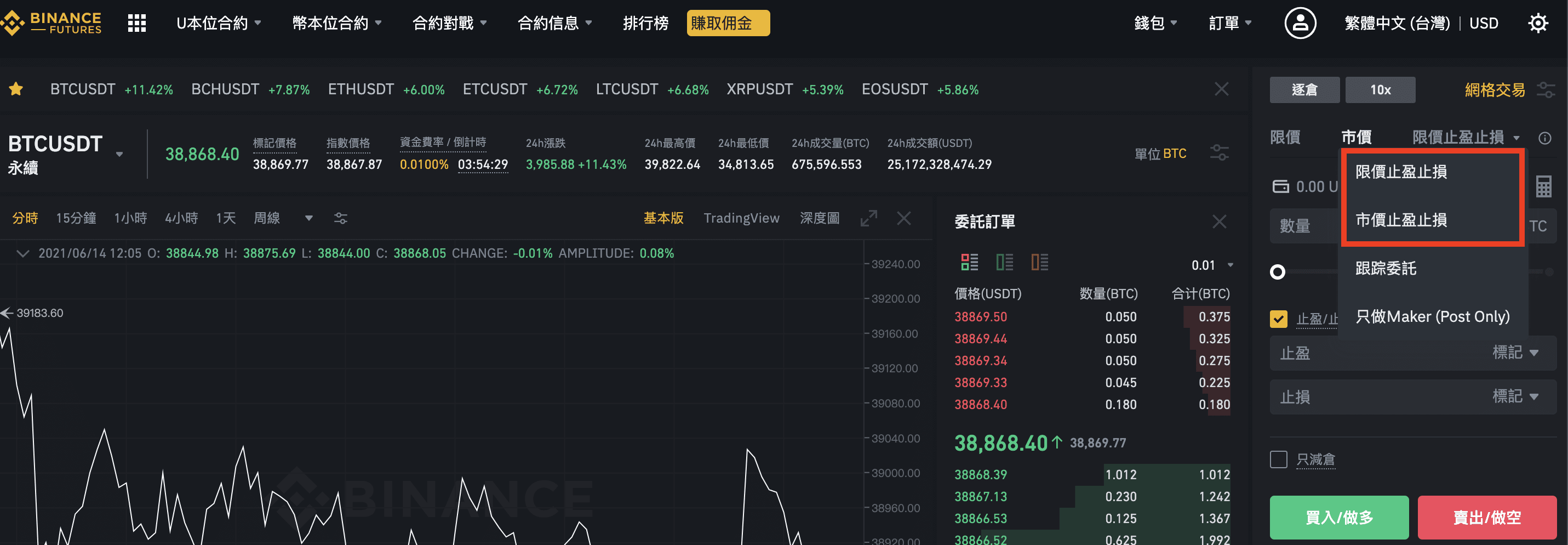
Task: Open grid trading settings sliders icon
Action: [x=1546, y=90]
